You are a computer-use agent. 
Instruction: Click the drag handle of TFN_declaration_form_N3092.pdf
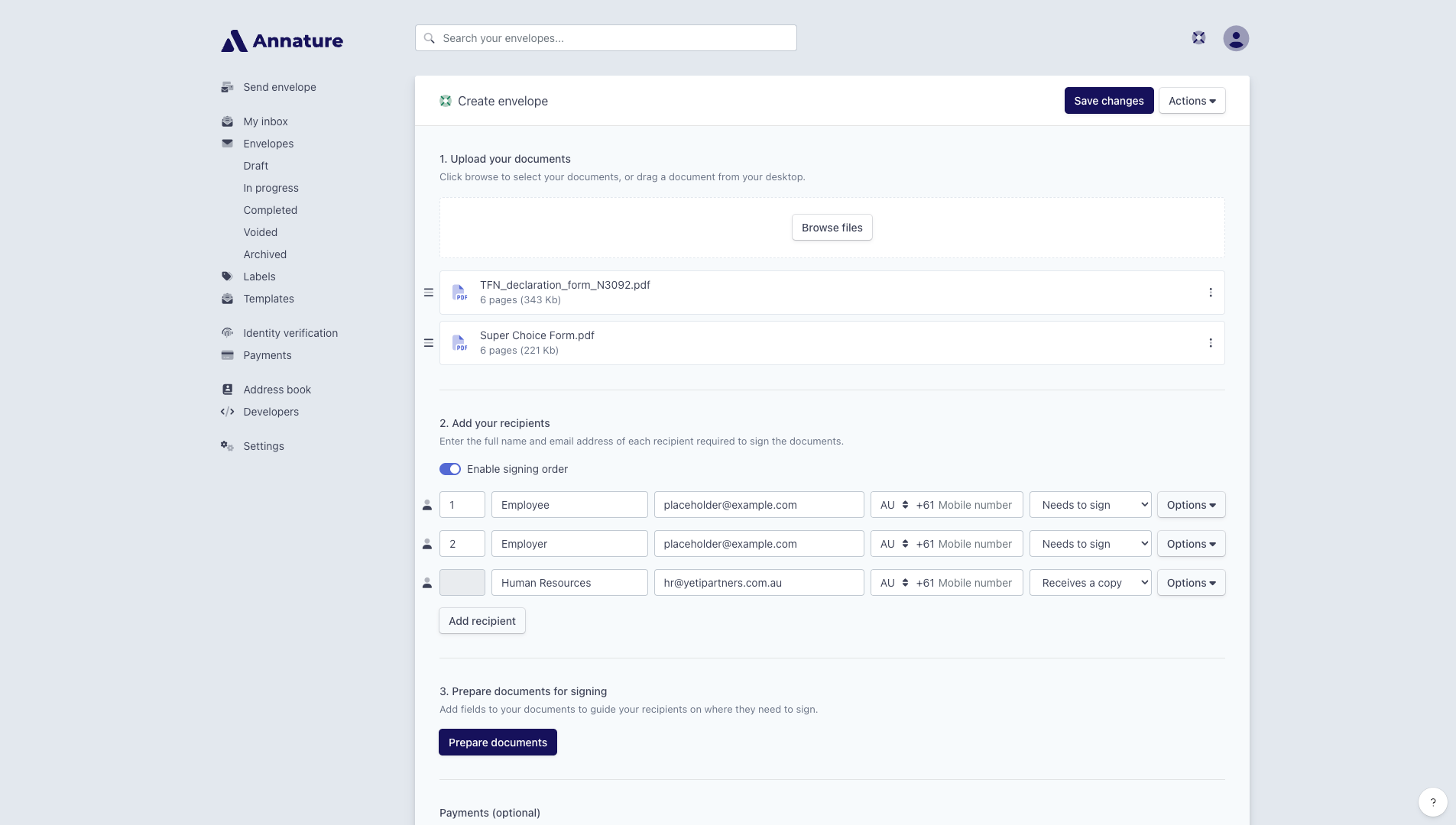click(429, 293)
